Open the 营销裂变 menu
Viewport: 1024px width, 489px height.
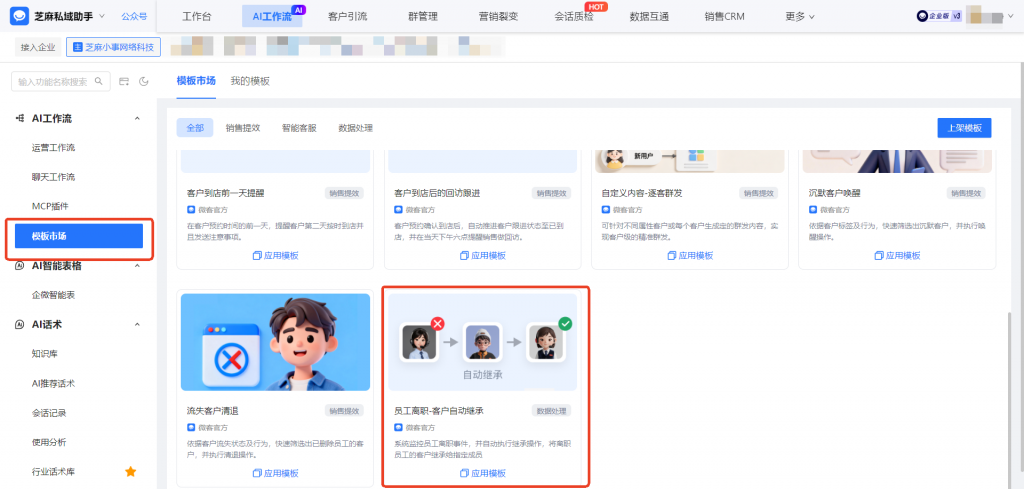coord(498,16)
